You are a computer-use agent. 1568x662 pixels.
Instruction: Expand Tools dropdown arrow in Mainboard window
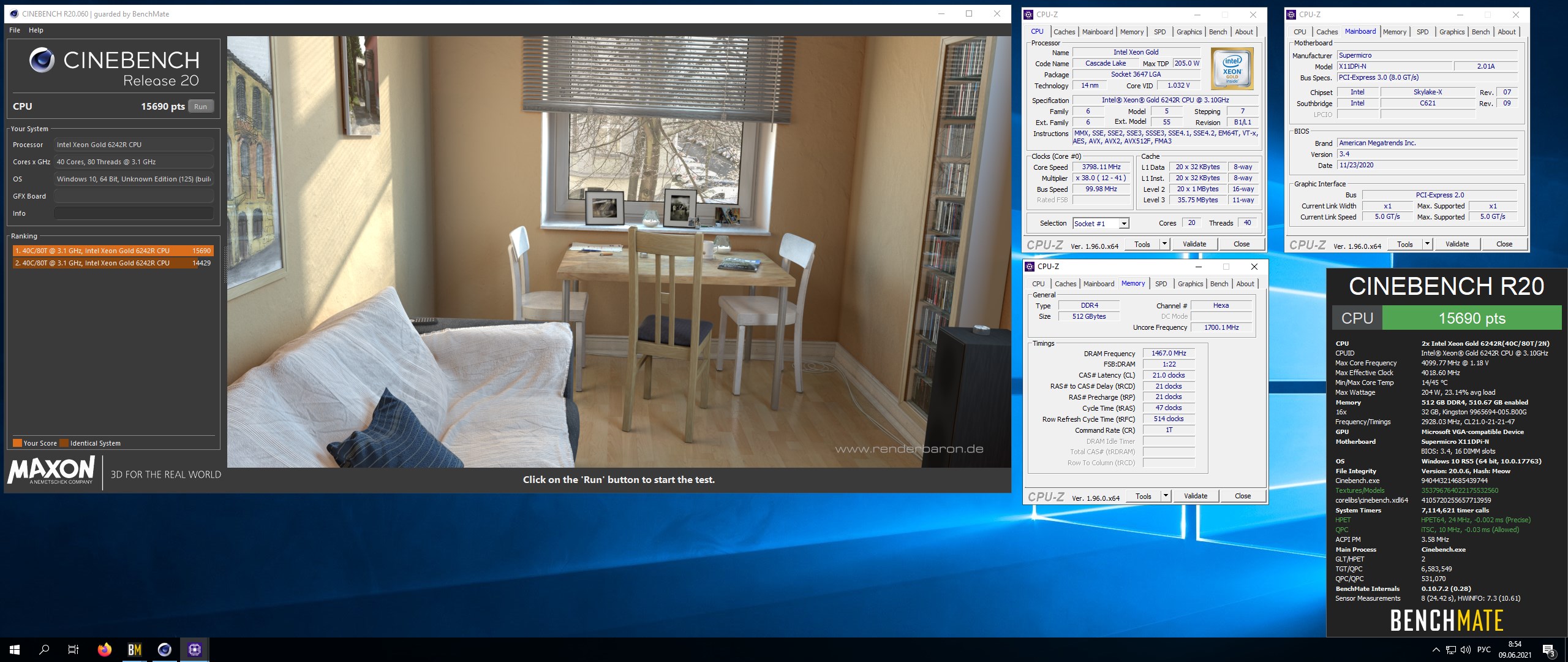click(x=1427, y=244)
